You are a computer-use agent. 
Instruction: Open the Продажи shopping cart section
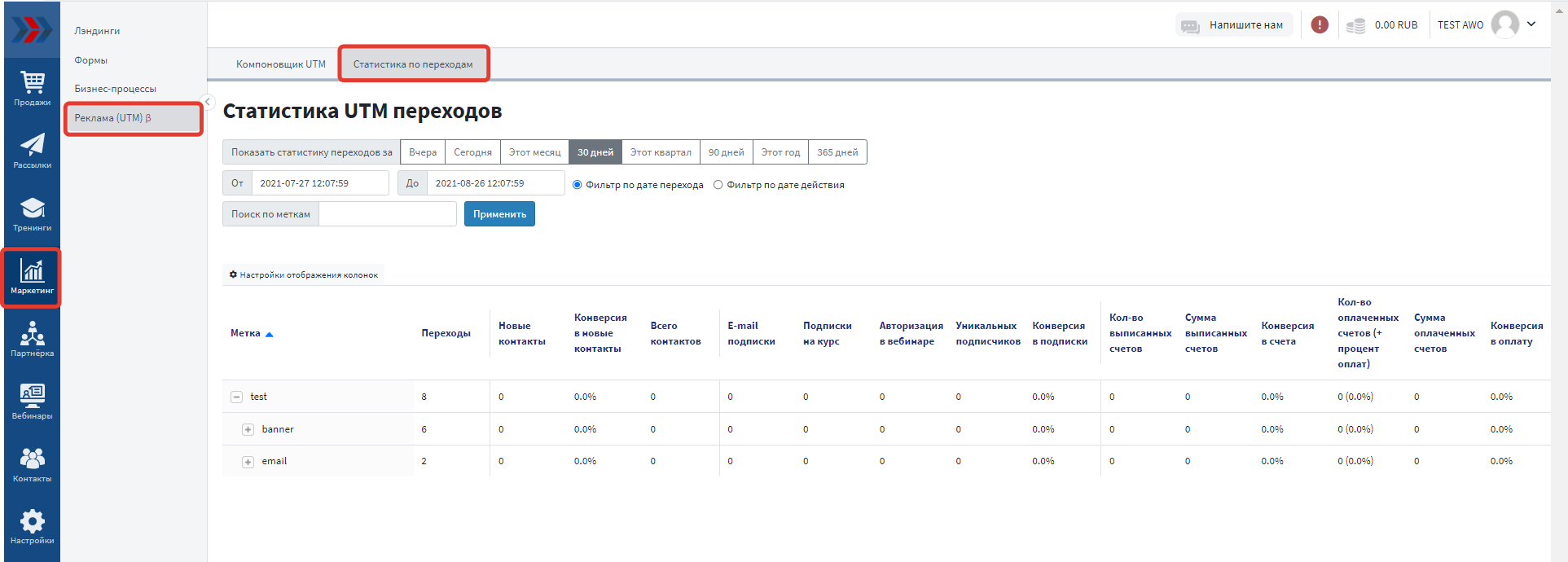coord(33,88)
